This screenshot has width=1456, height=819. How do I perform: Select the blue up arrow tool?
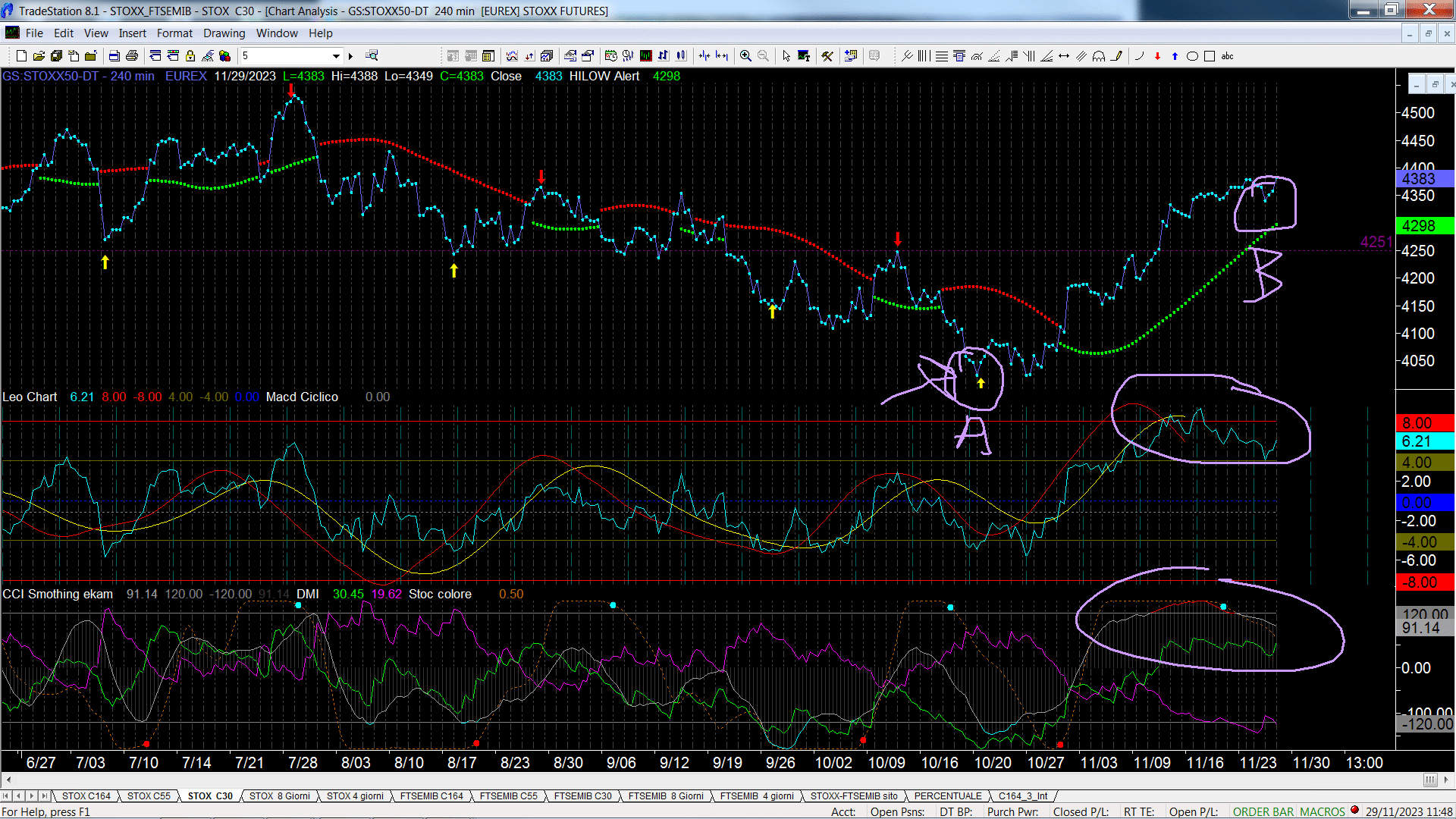coord(1175,56)
